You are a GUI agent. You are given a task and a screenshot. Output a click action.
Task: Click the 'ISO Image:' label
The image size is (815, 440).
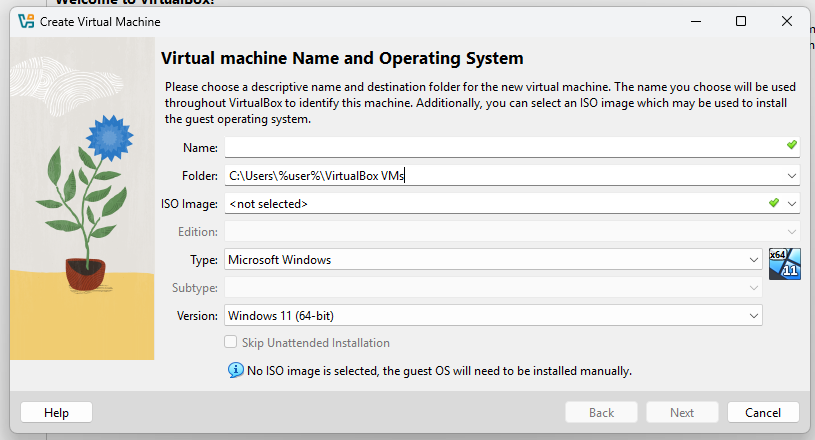pyautogui.click(x=189, y=204)
